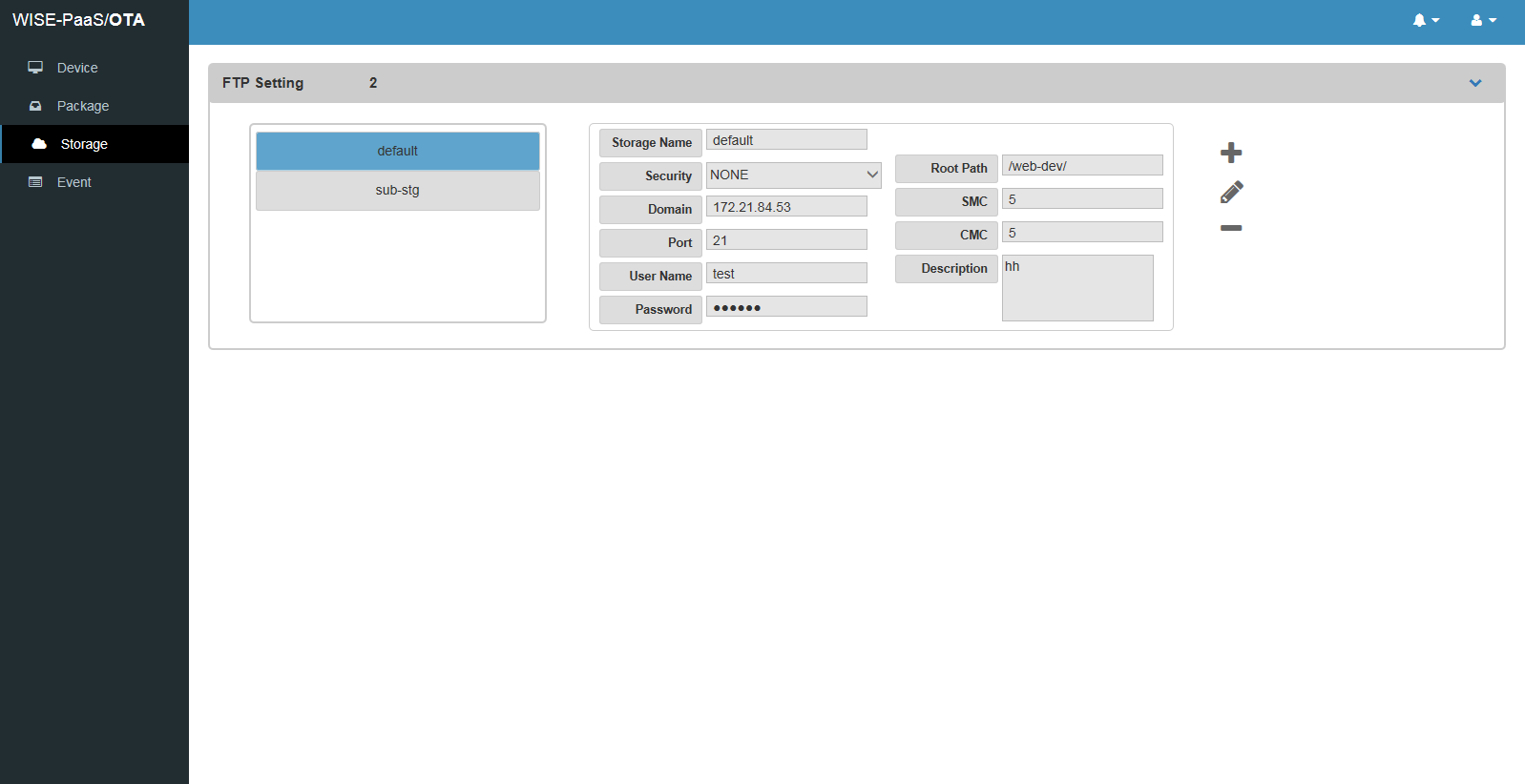Open the Security dropdown showing NONE

tap(793, 175)
